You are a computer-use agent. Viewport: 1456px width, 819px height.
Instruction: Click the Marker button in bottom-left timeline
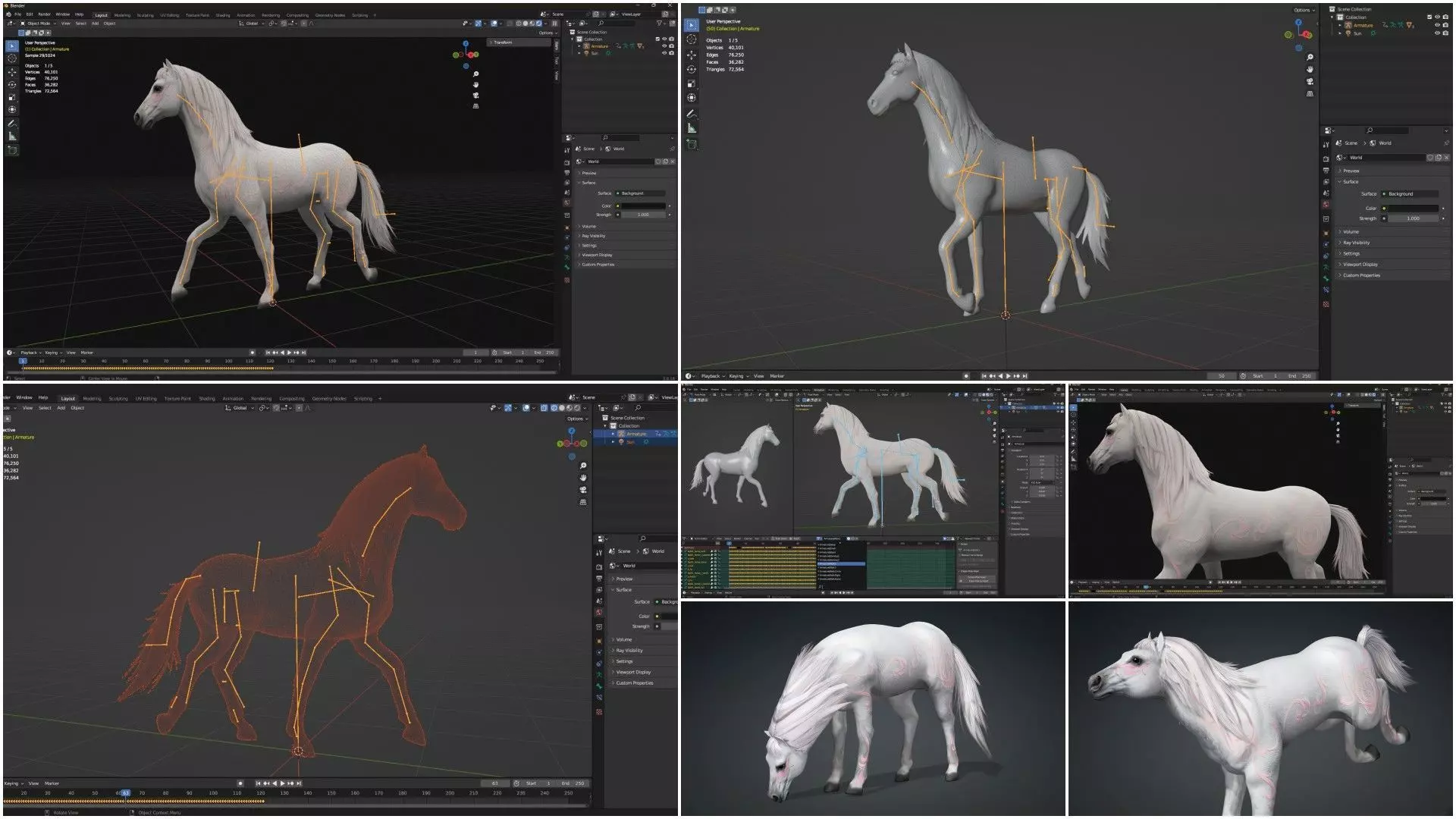tap(52, 783)
